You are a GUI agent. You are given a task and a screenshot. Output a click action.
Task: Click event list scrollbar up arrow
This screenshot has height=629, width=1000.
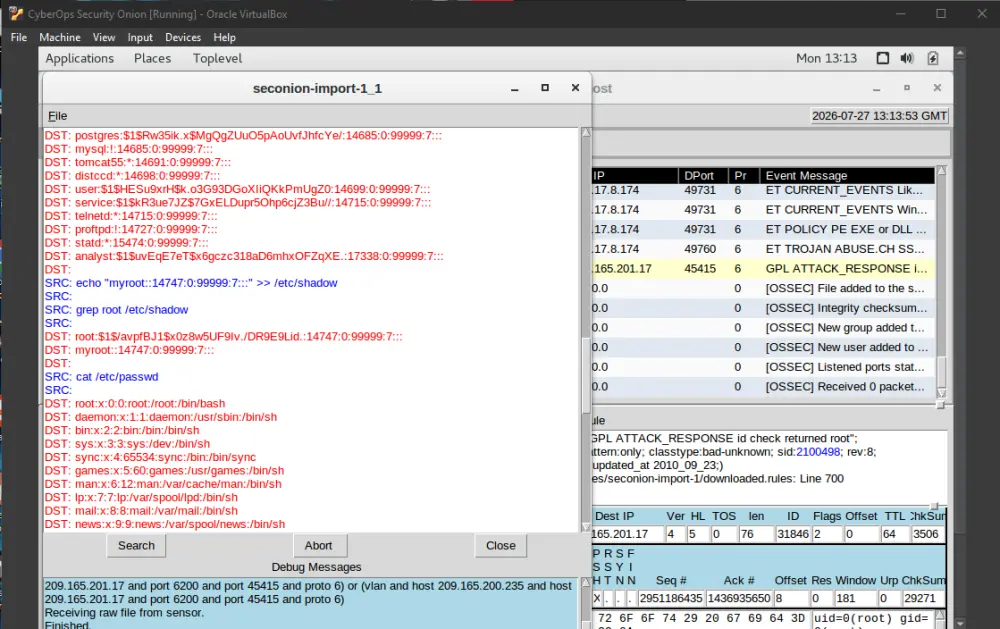(x=941, y=170)
